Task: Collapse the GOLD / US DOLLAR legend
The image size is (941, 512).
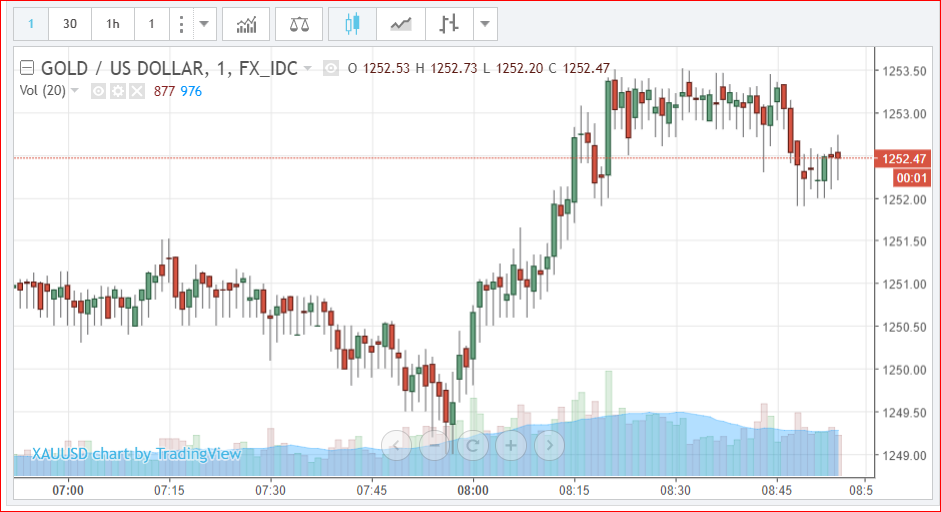Action: click(x=27, y=68)
